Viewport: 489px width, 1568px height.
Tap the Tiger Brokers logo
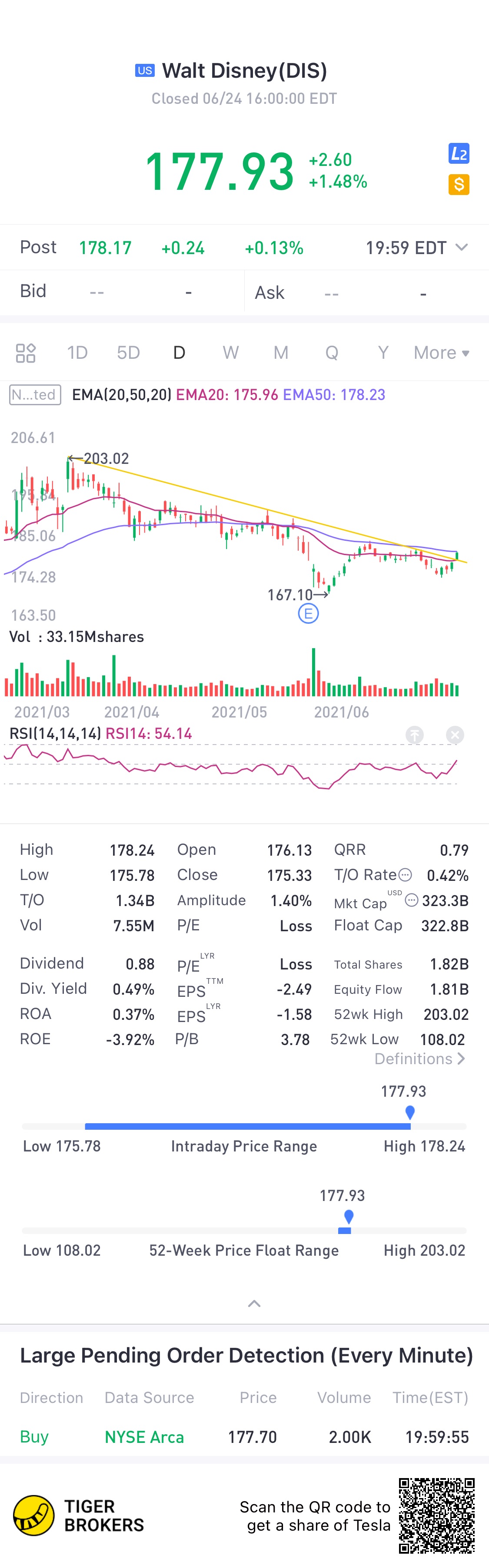[79, 1515]
